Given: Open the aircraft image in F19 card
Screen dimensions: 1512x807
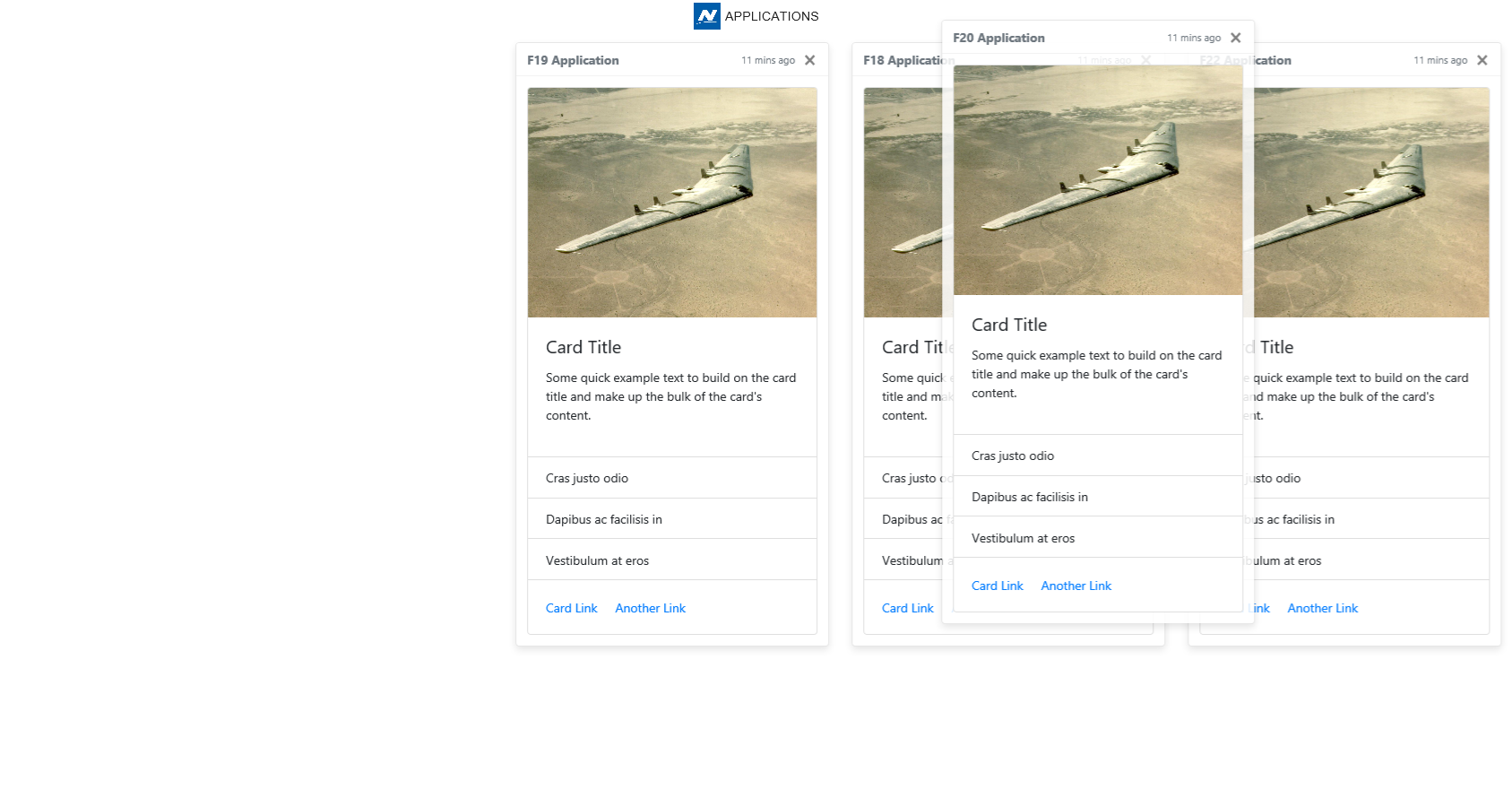Looking at the screenshot, I should [672, 203].
